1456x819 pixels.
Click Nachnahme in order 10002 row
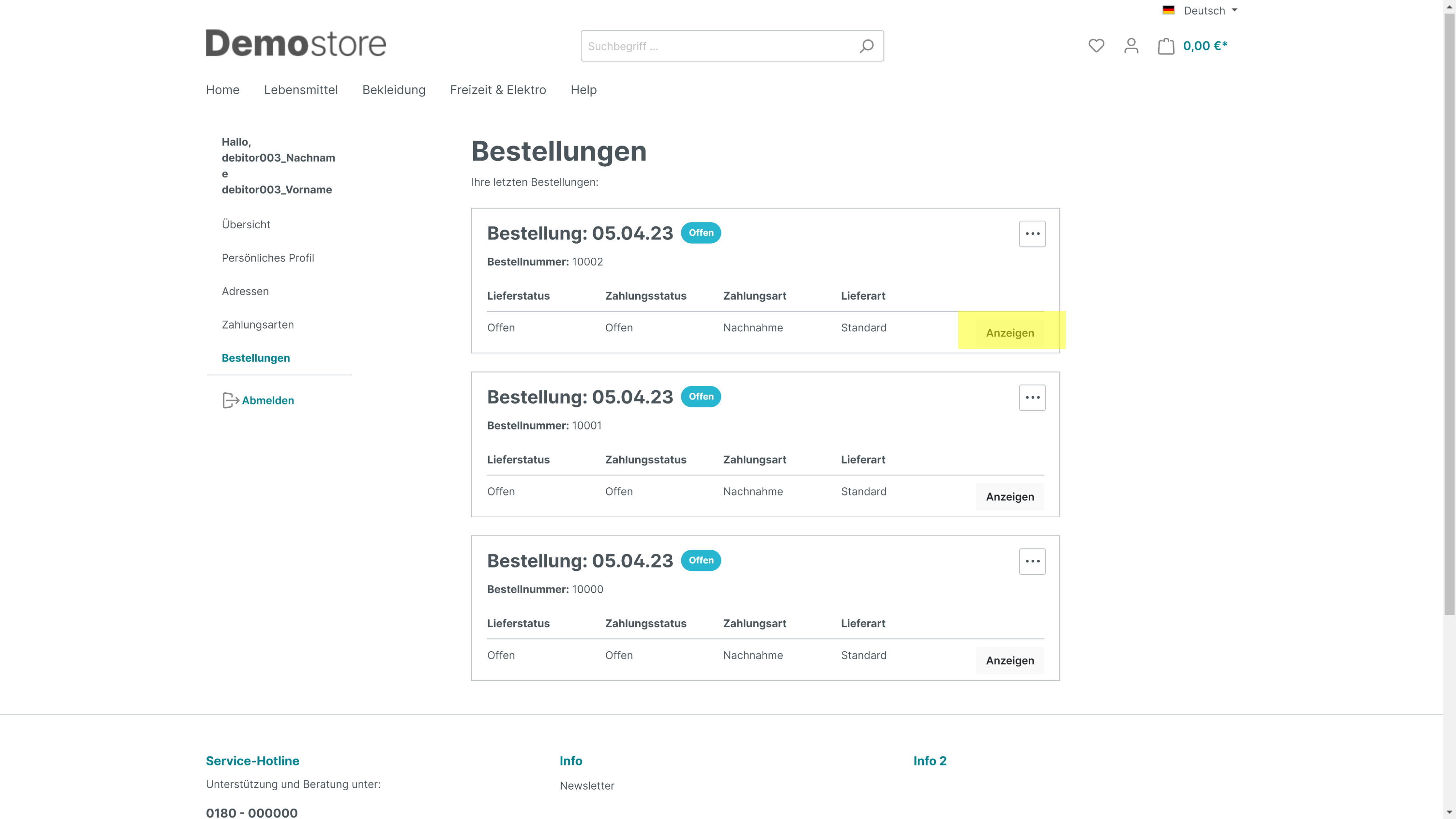(x=753, y=328)
